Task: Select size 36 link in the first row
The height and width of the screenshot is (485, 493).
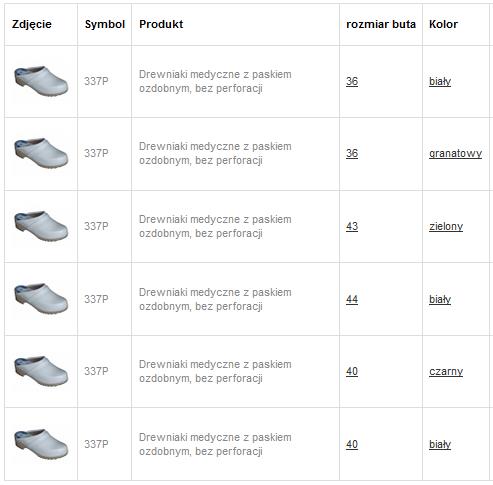Action: click(x=352, y=81)
